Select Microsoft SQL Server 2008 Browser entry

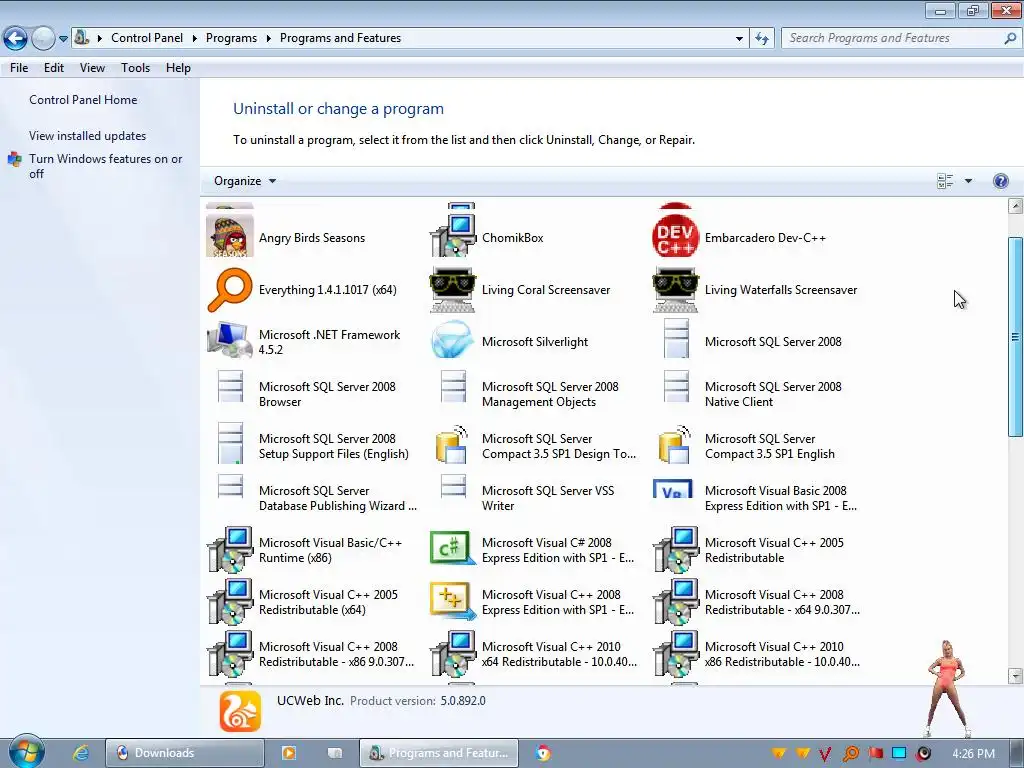(x=311, y=394)
